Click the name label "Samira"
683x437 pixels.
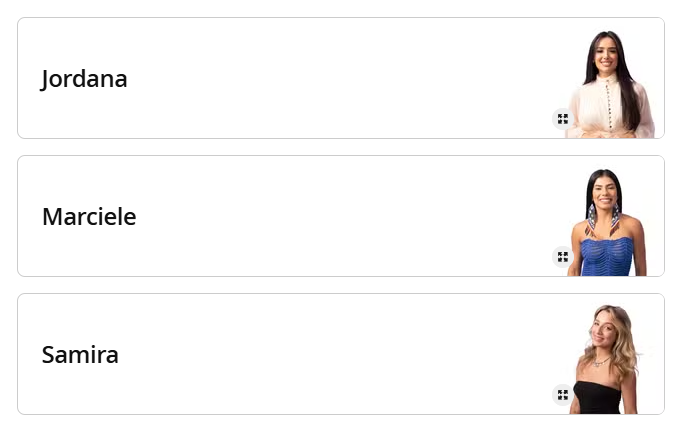tap(80, 355)
